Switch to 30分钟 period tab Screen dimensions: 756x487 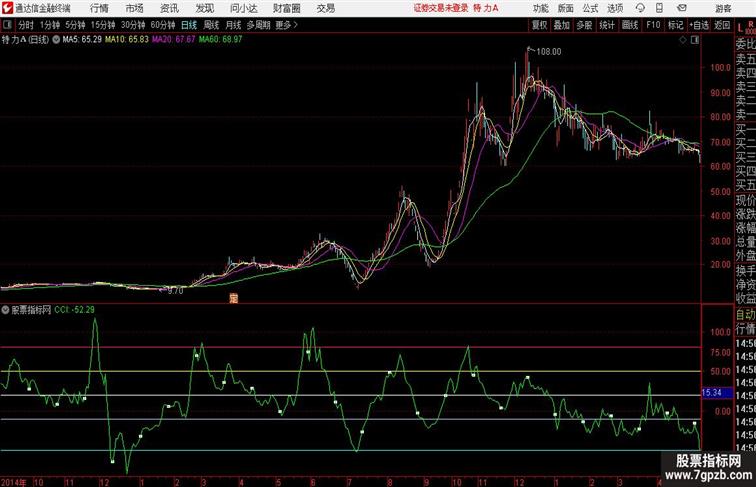(x=133, y=25)
